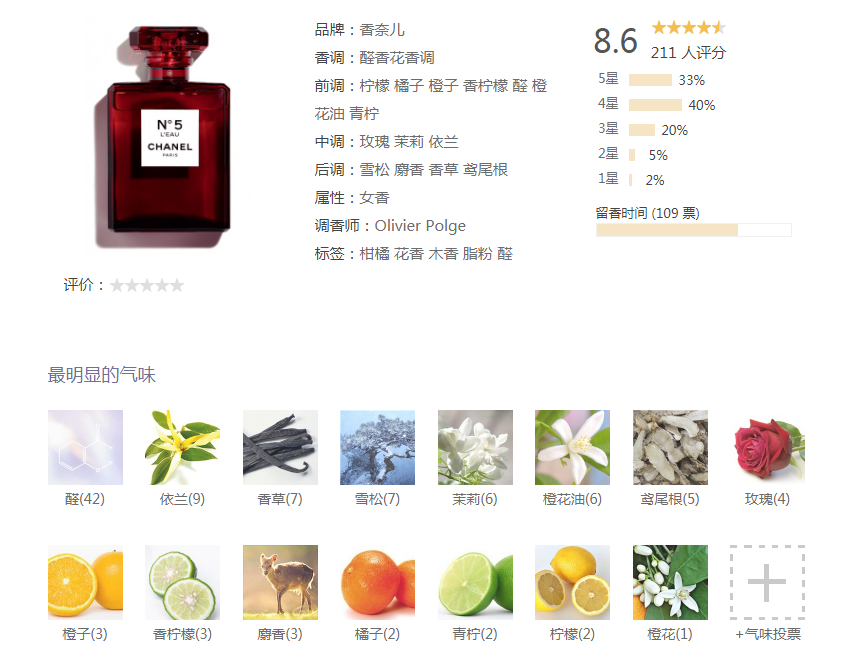Select the 青柠 lime scent image
859x669 pixels.
(x=476, y=582)
